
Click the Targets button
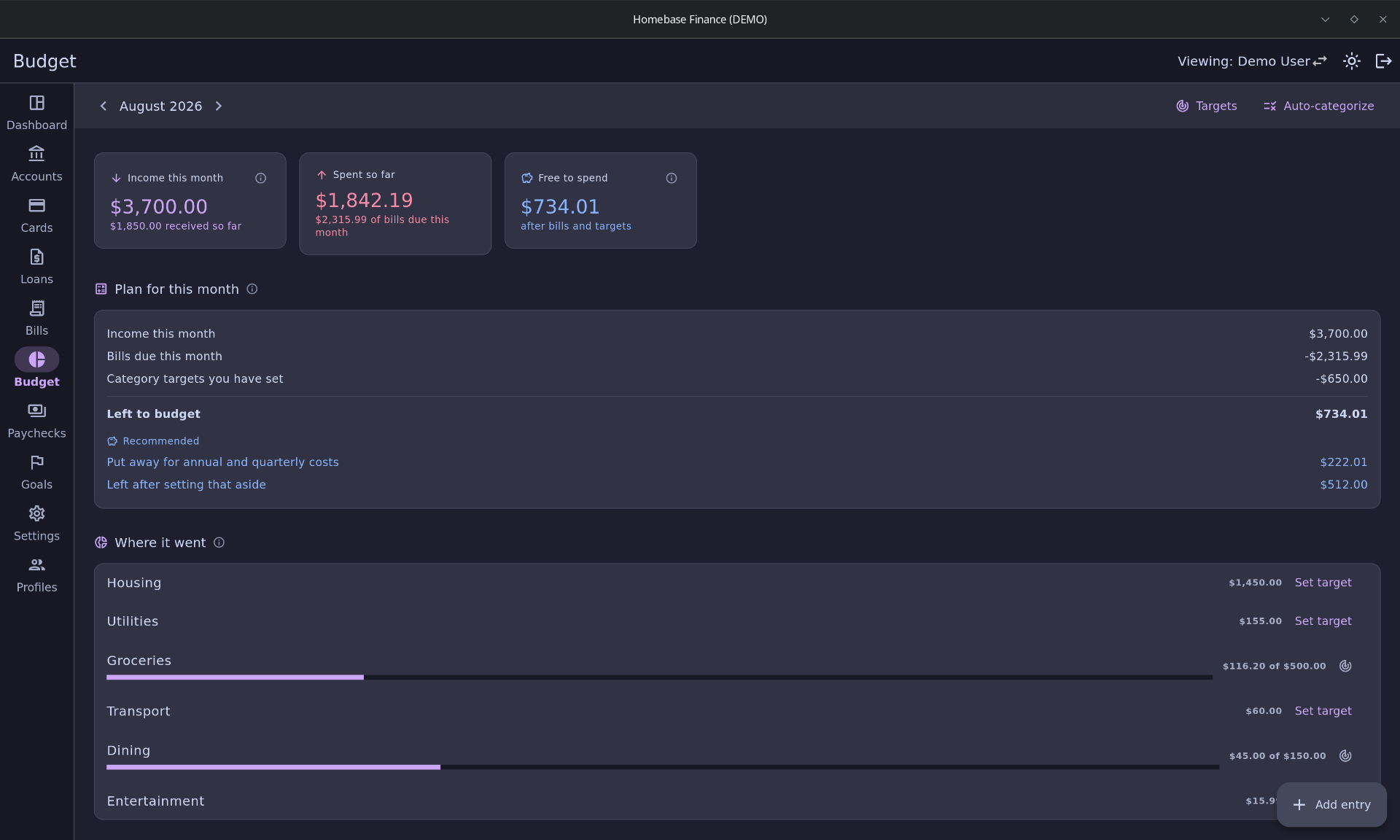[1207, 106]
